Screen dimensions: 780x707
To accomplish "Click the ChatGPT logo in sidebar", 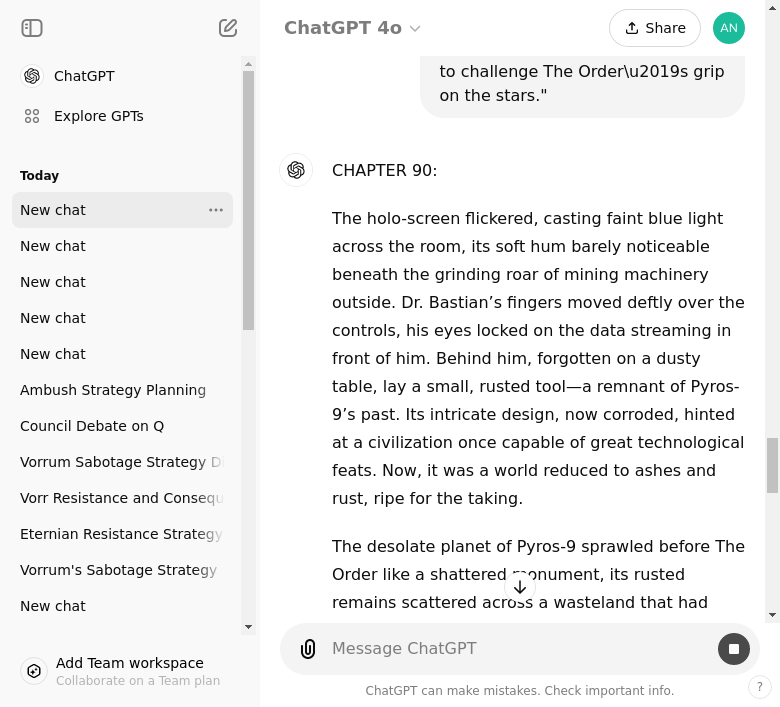I will 32,76.
